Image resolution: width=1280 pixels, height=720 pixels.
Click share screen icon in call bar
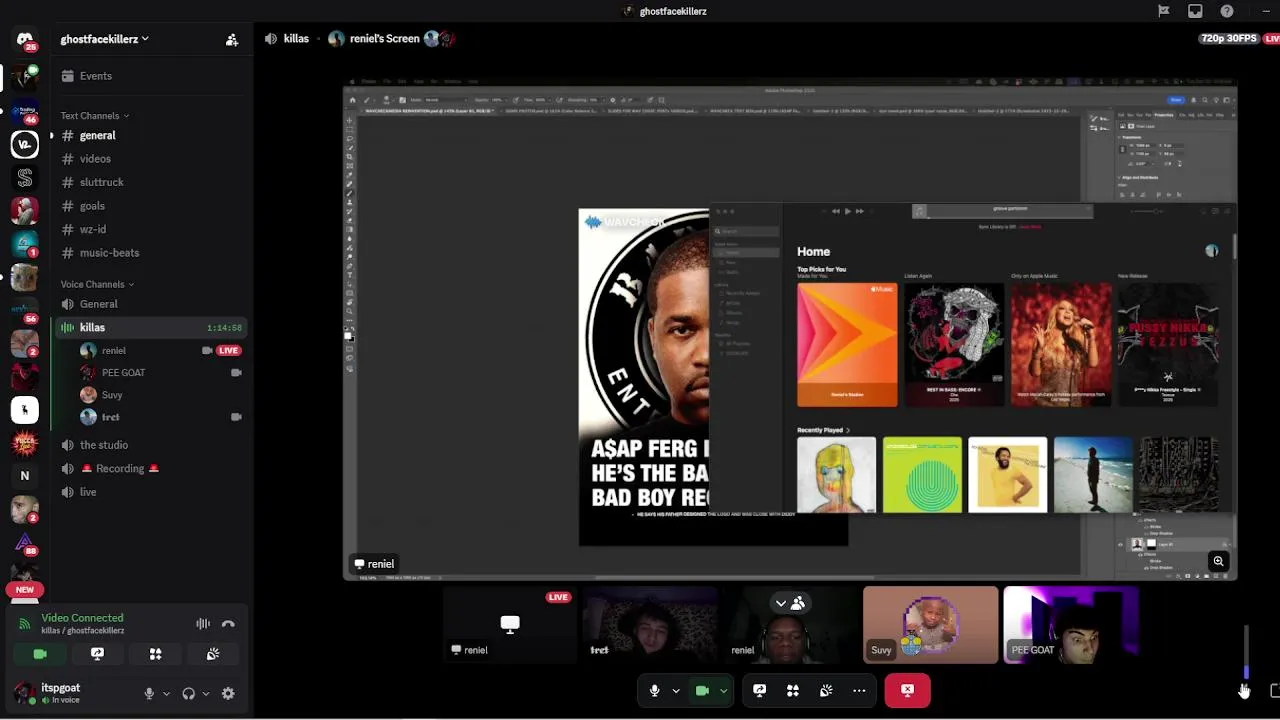(760, 690)
